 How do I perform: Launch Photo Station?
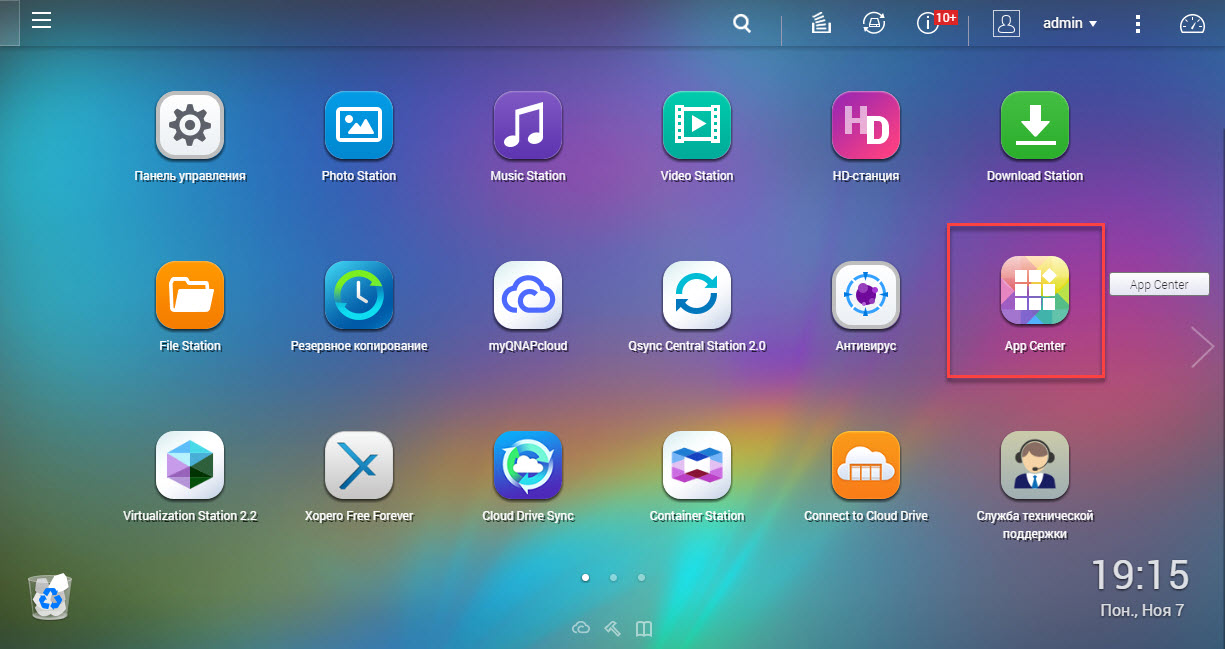359,126
